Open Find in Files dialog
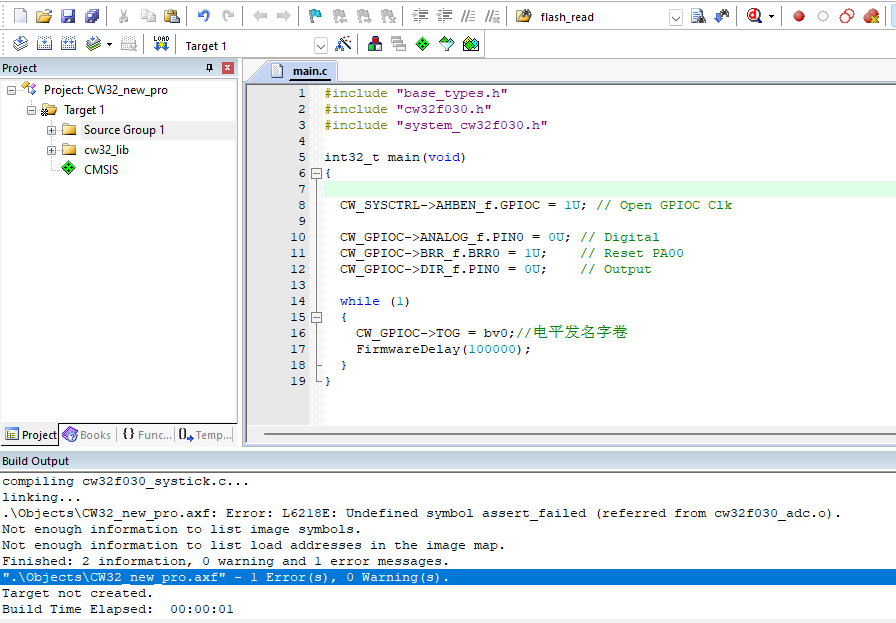Viewport: 896px width, 623px height. 524,16
